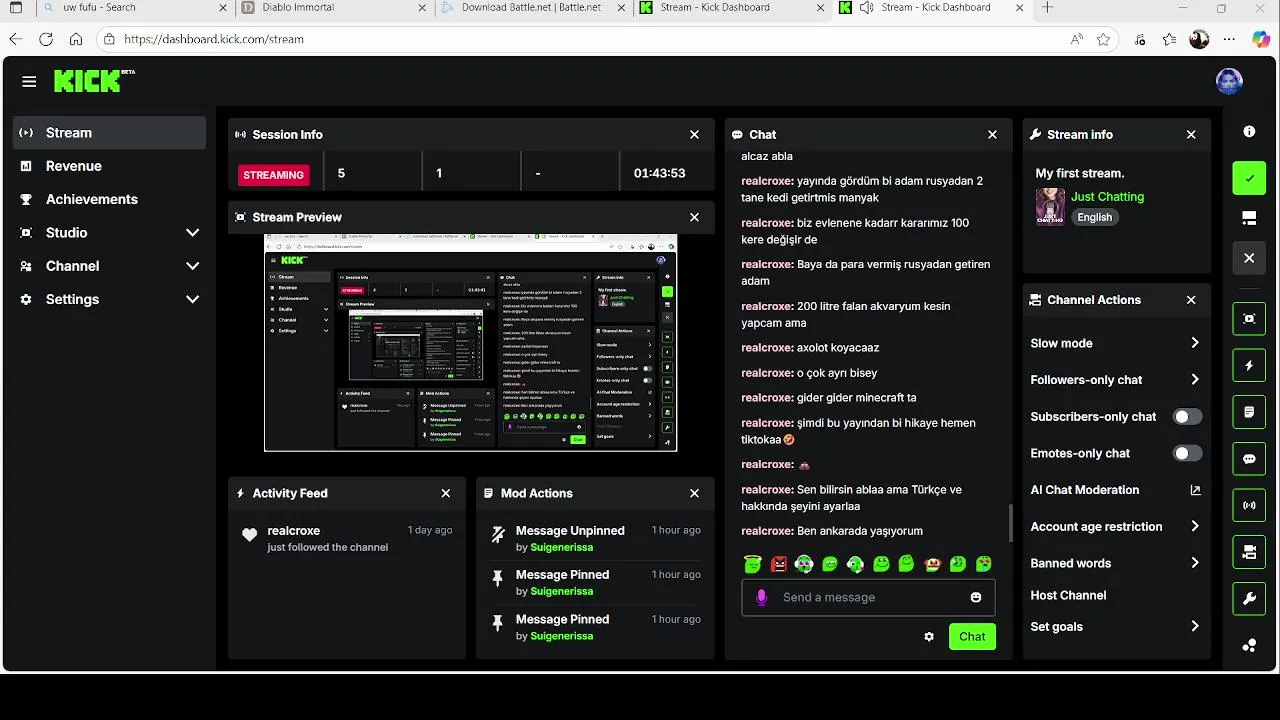Click the three-dots icon at toolbar bottom
The image size is (1280, 720).
[x=1249, y=645]
